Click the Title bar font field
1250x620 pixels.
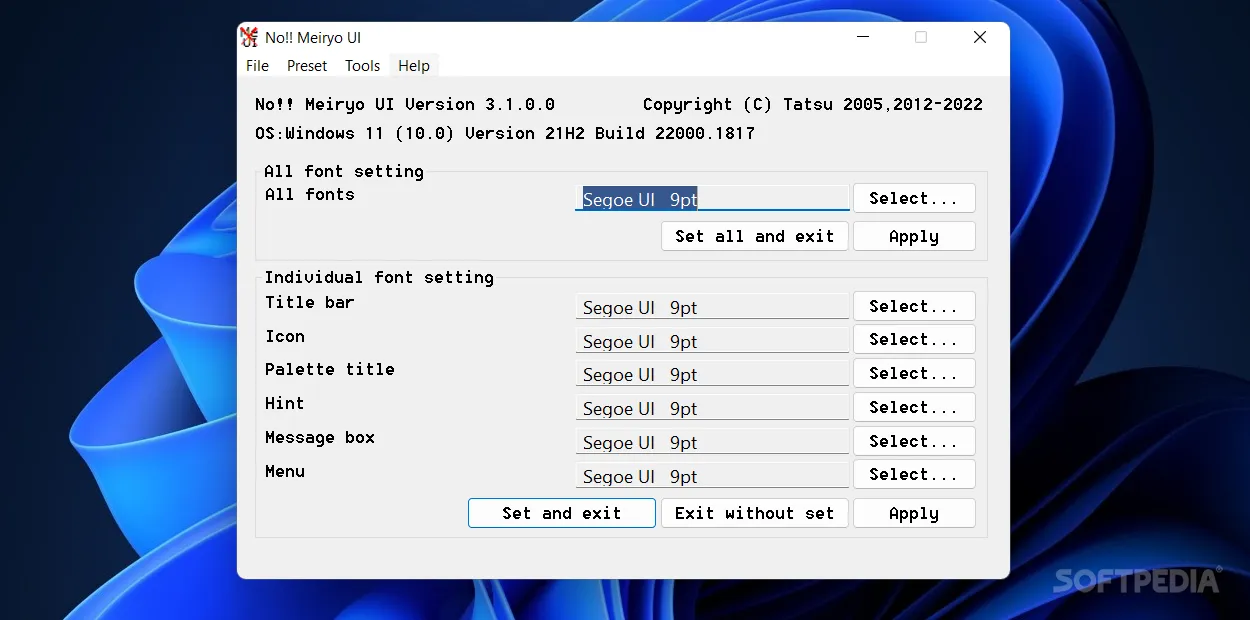point(712,307)
